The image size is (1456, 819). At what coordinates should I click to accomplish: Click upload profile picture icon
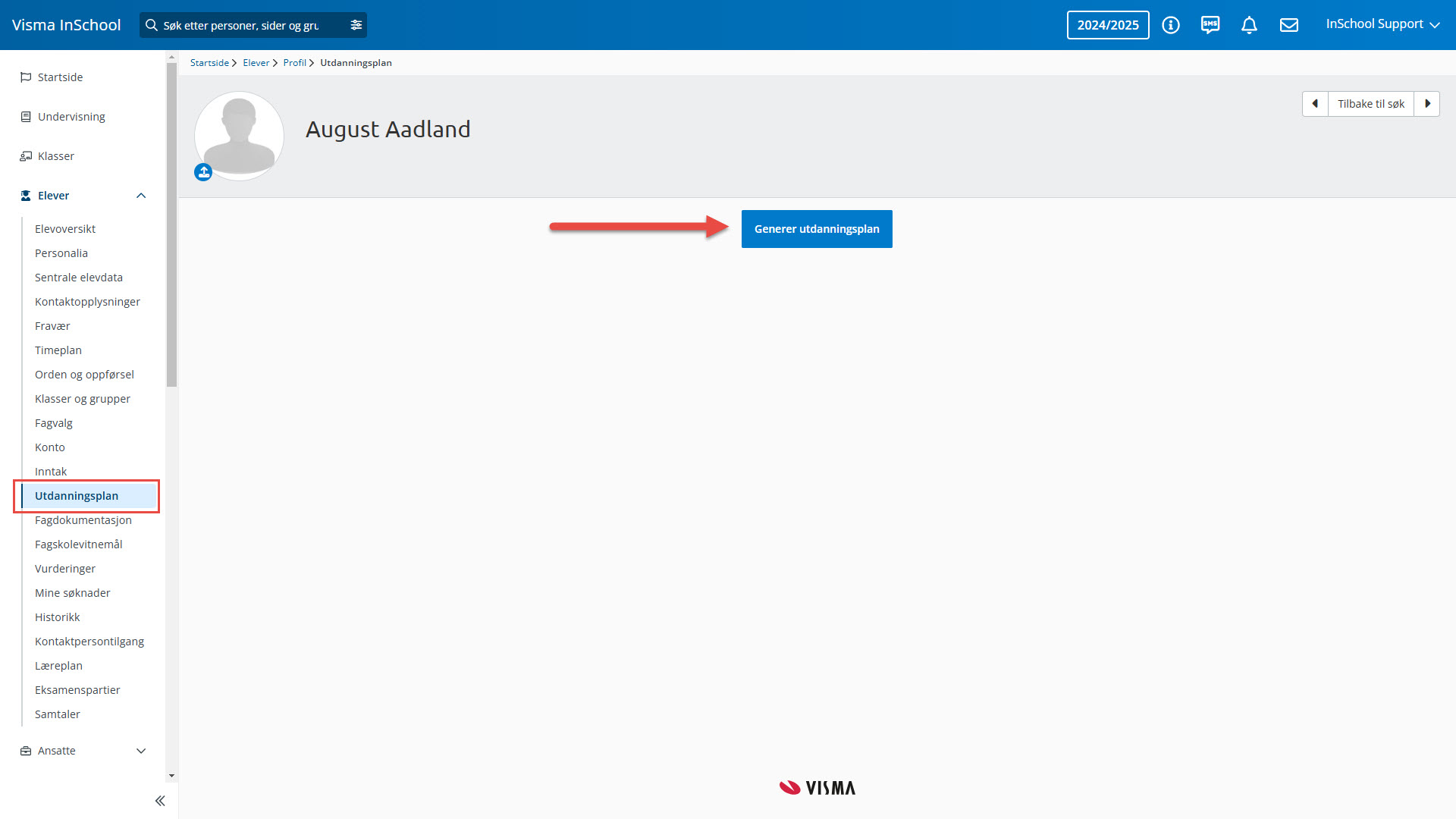tap(203, 172)
